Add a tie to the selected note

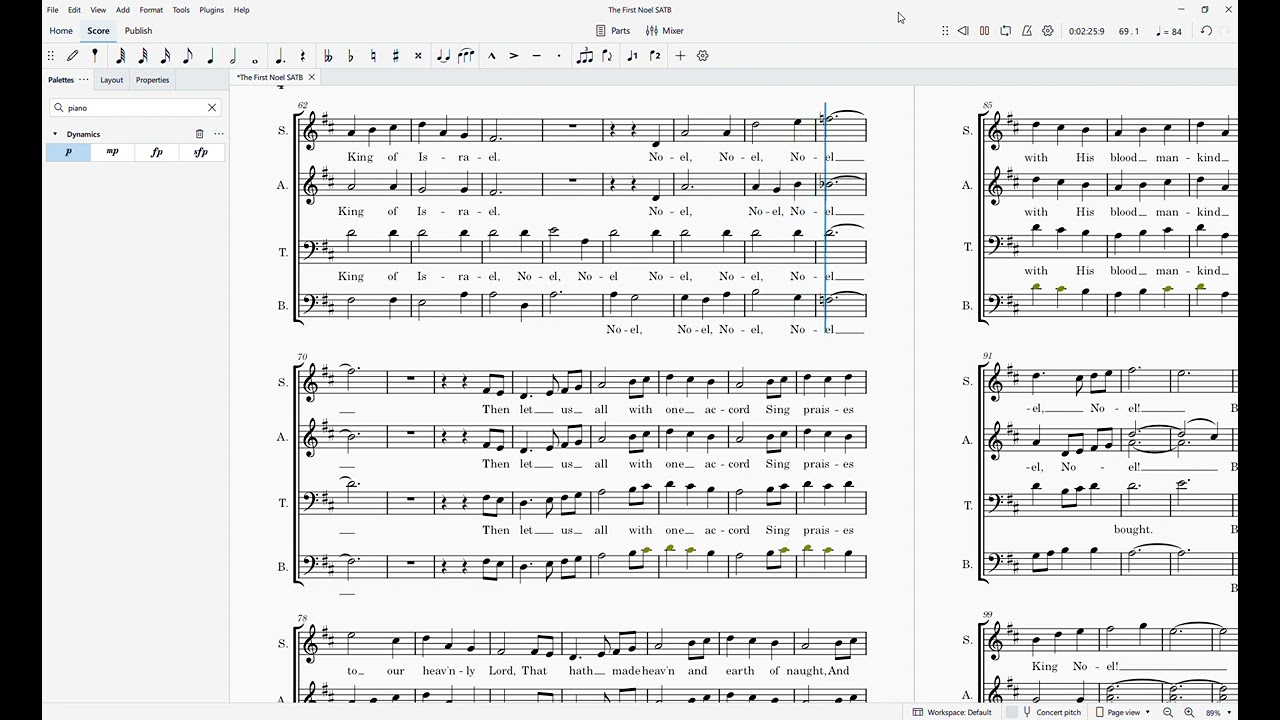pyautogui.click(x=443, y=56)
